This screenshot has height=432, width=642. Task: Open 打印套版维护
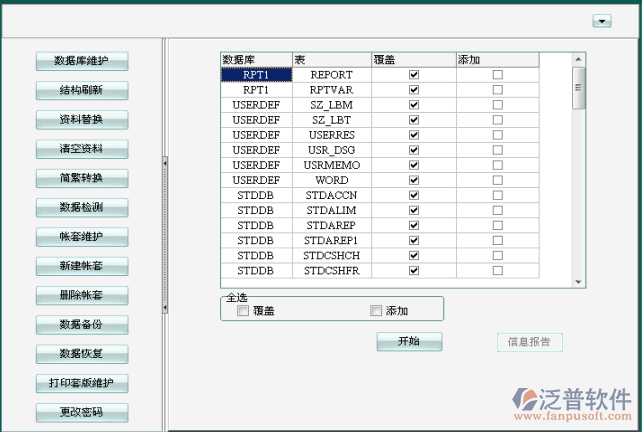coord(82,383)
